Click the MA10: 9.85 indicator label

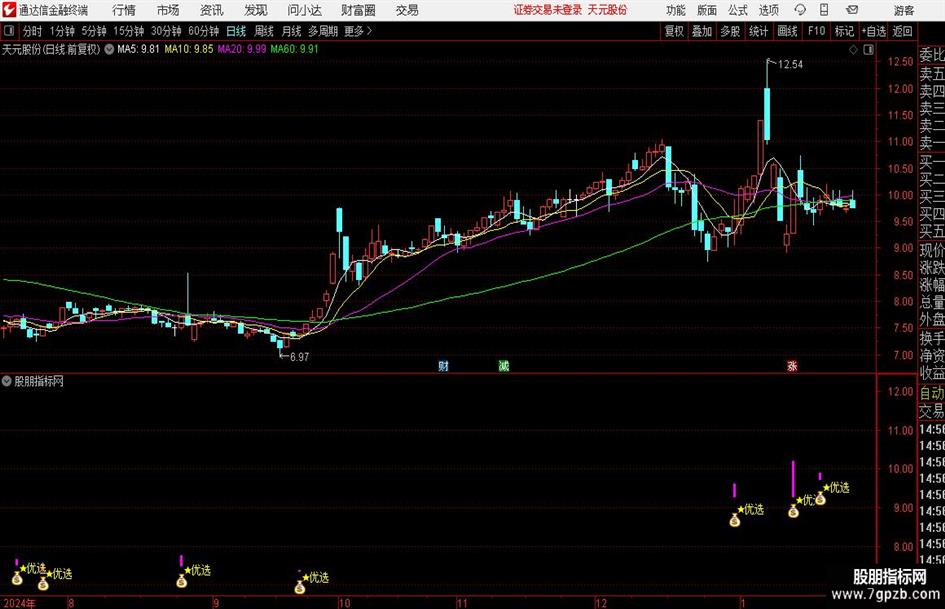[189, 49]
